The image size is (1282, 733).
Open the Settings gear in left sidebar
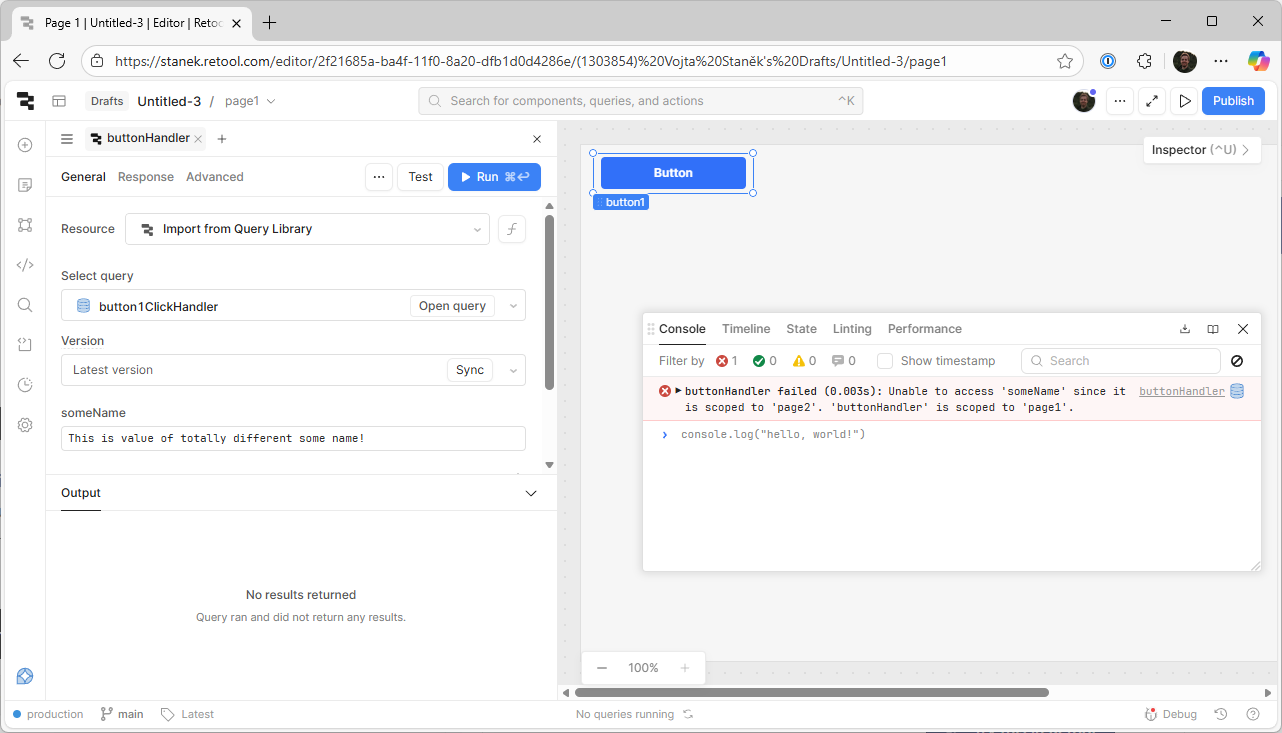[25, 425]
